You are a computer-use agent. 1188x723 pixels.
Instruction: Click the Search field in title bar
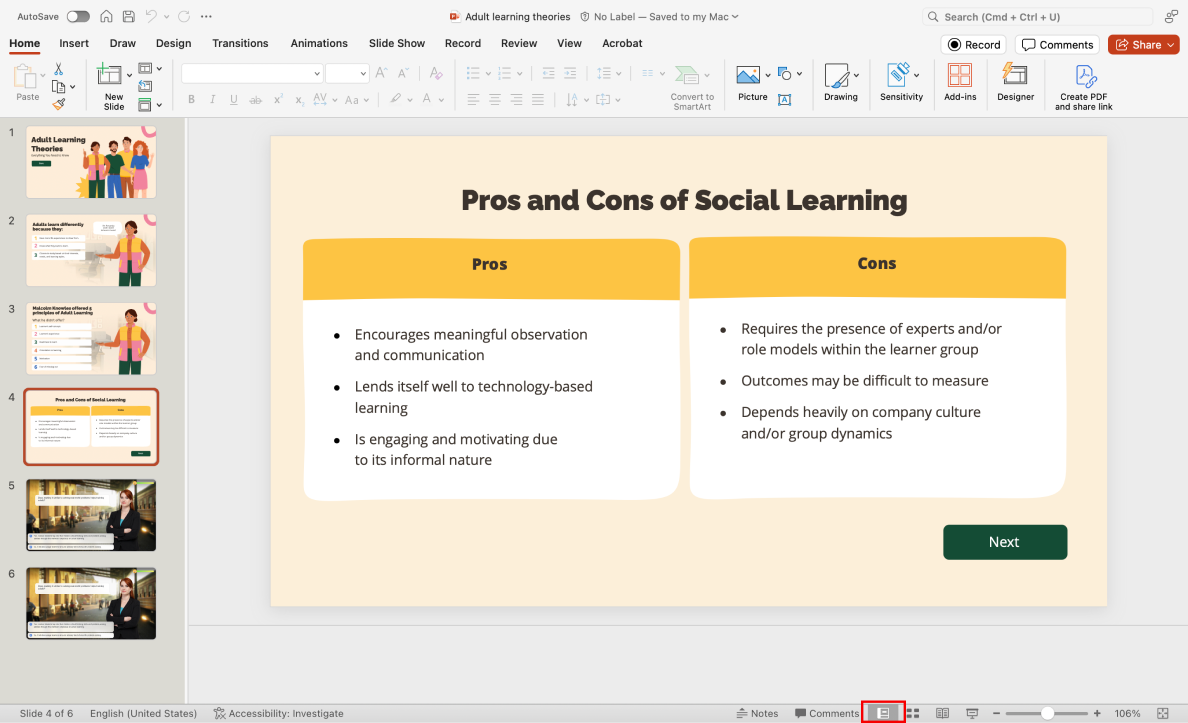(x=1037, y=17)
